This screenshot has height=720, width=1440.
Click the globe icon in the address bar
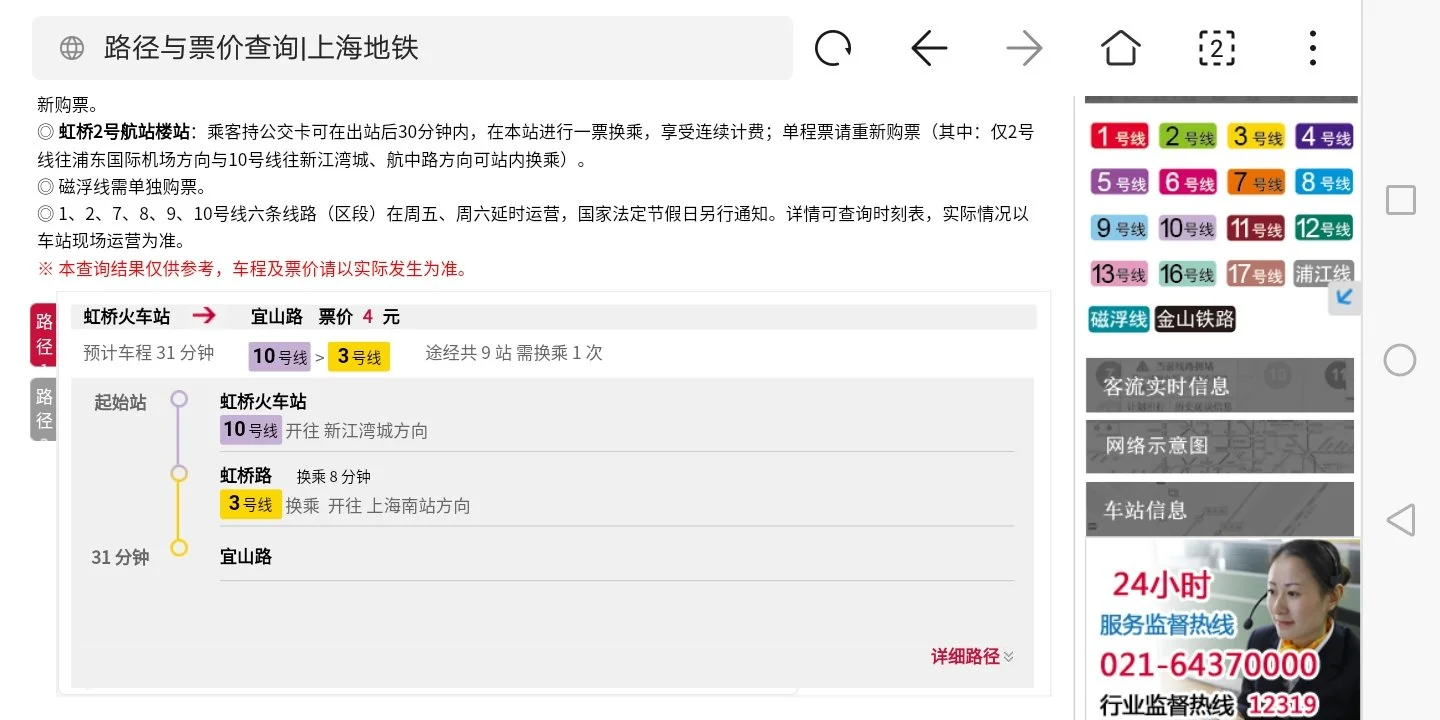tap(71, 46)
